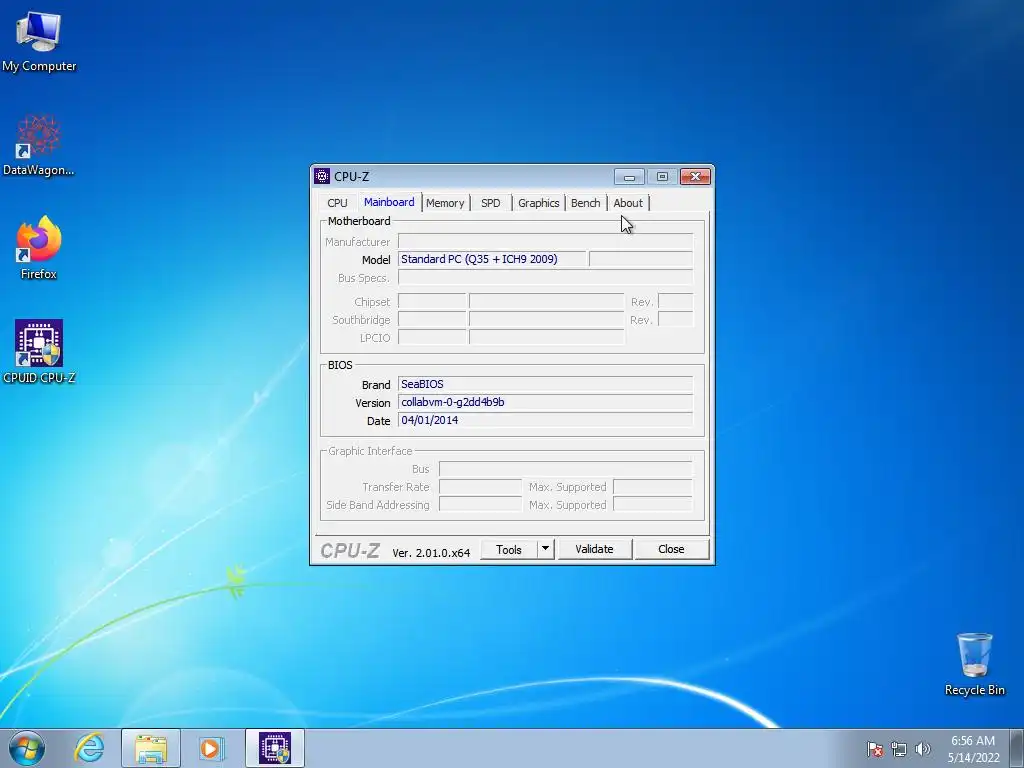The width and height of the screenshot is (1024, 768).
Task: Click the Ver. 2.01.0.x64 version text
Action: (431, 552)
